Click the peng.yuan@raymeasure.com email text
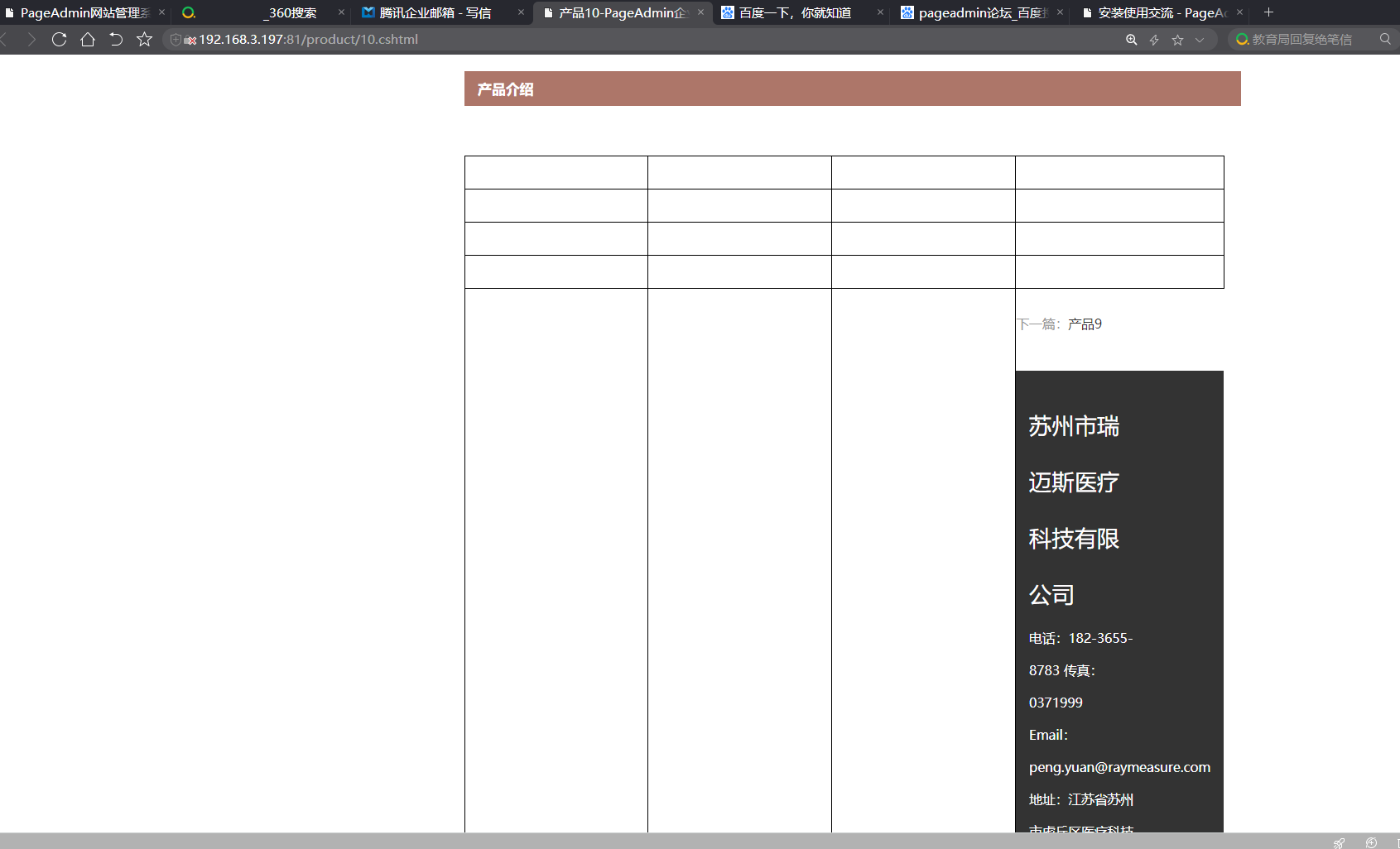Screen dimensions: 1400x849 pyautogui.click(x=1119, y=767)
